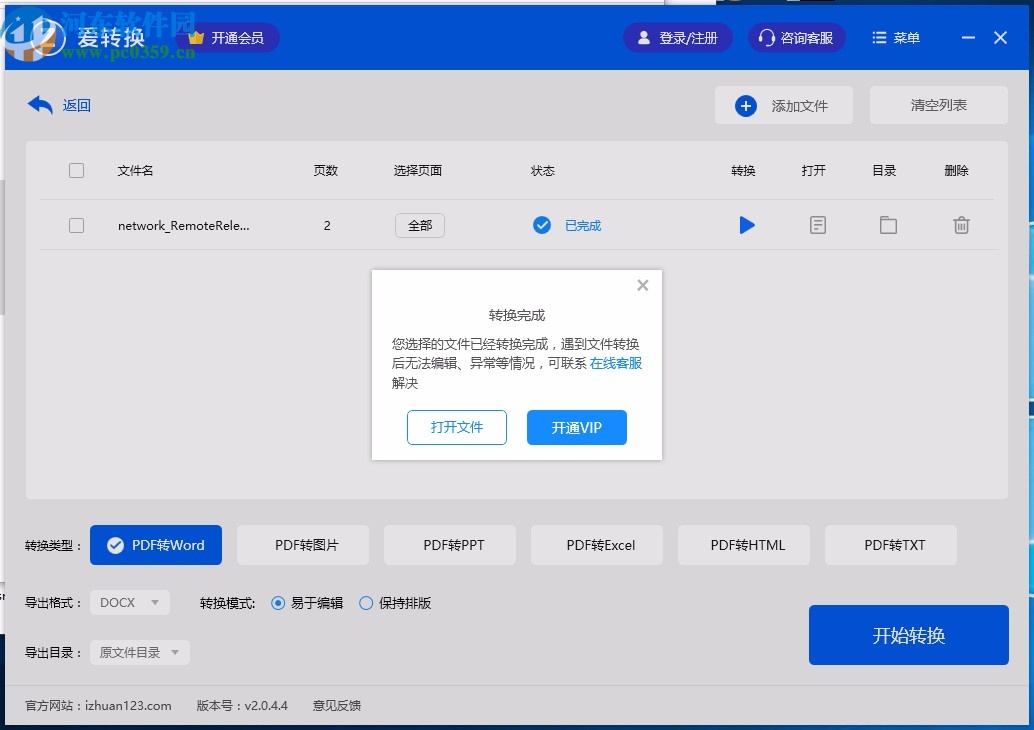Image resolution: width=1034 pixels, height=730 pixels.
Task: Click the 爱转换 application logo
Action: point(113,37)
